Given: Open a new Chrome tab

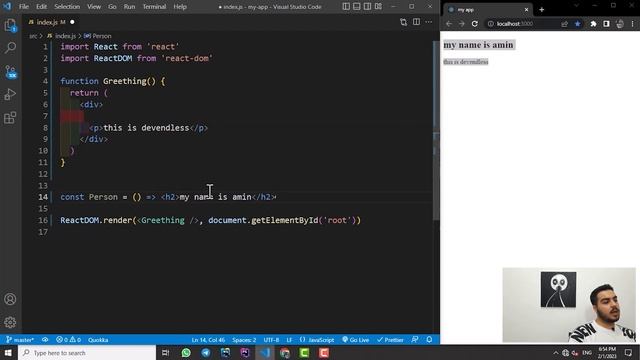Looking at the screenshot, I should tap(542, 9).
